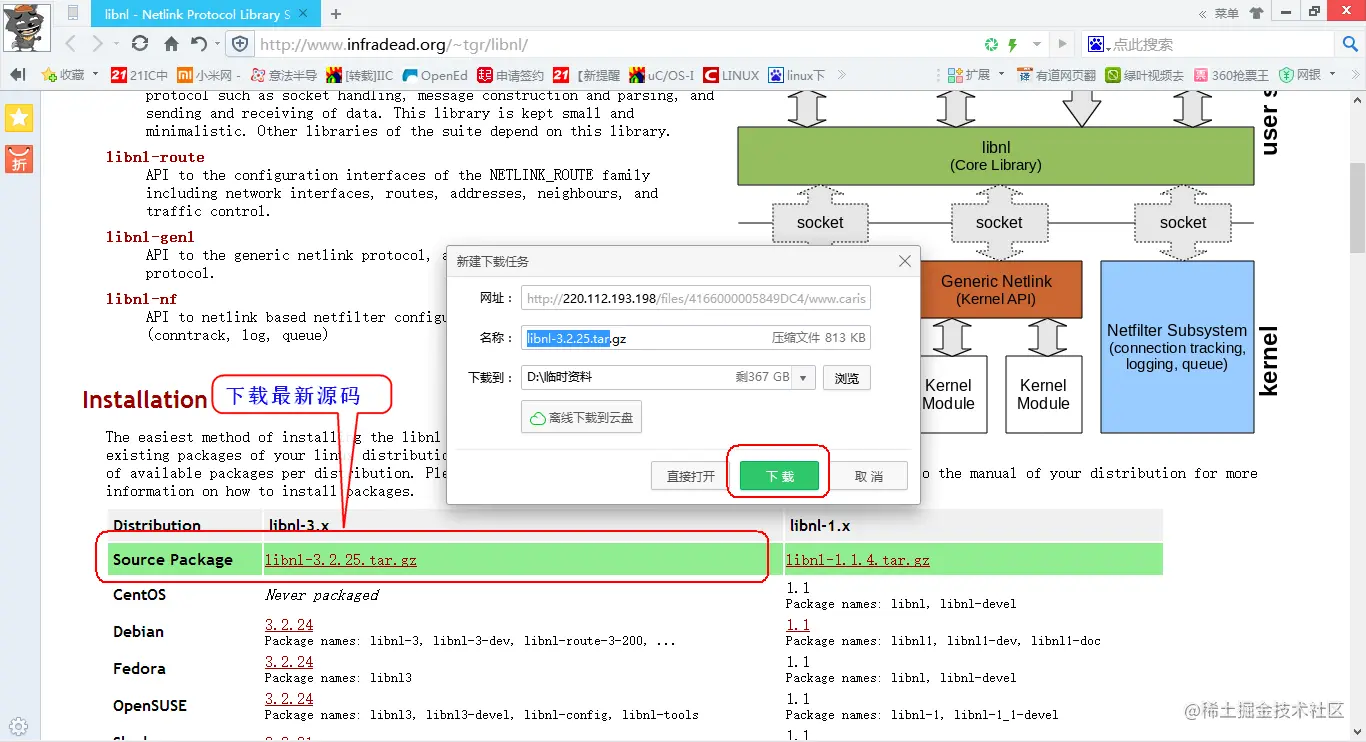Open the OpenEd bookmark
This screenshot has height=742, width=1366.
(434, 75)
